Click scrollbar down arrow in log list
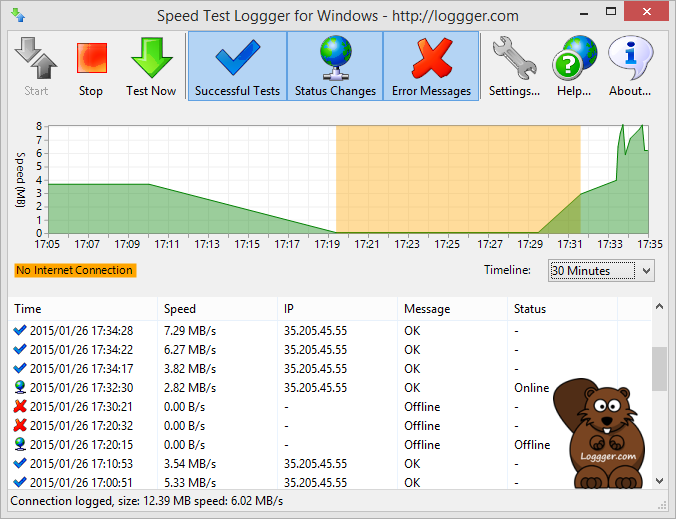This screenshot has width=676, height=519. pos(659,480)
